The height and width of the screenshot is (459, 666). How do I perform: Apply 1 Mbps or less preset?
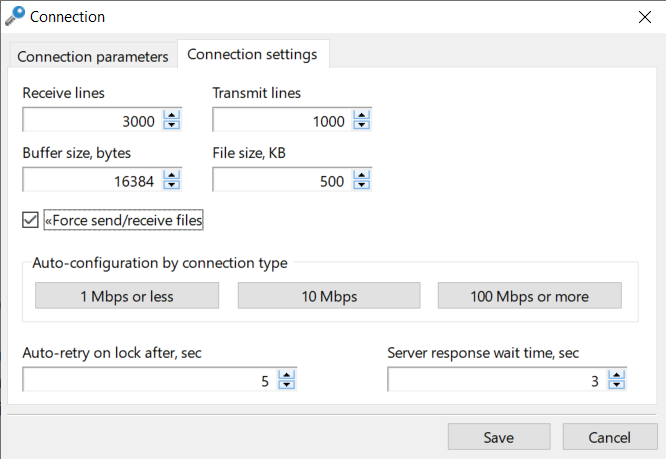point(127,296)
